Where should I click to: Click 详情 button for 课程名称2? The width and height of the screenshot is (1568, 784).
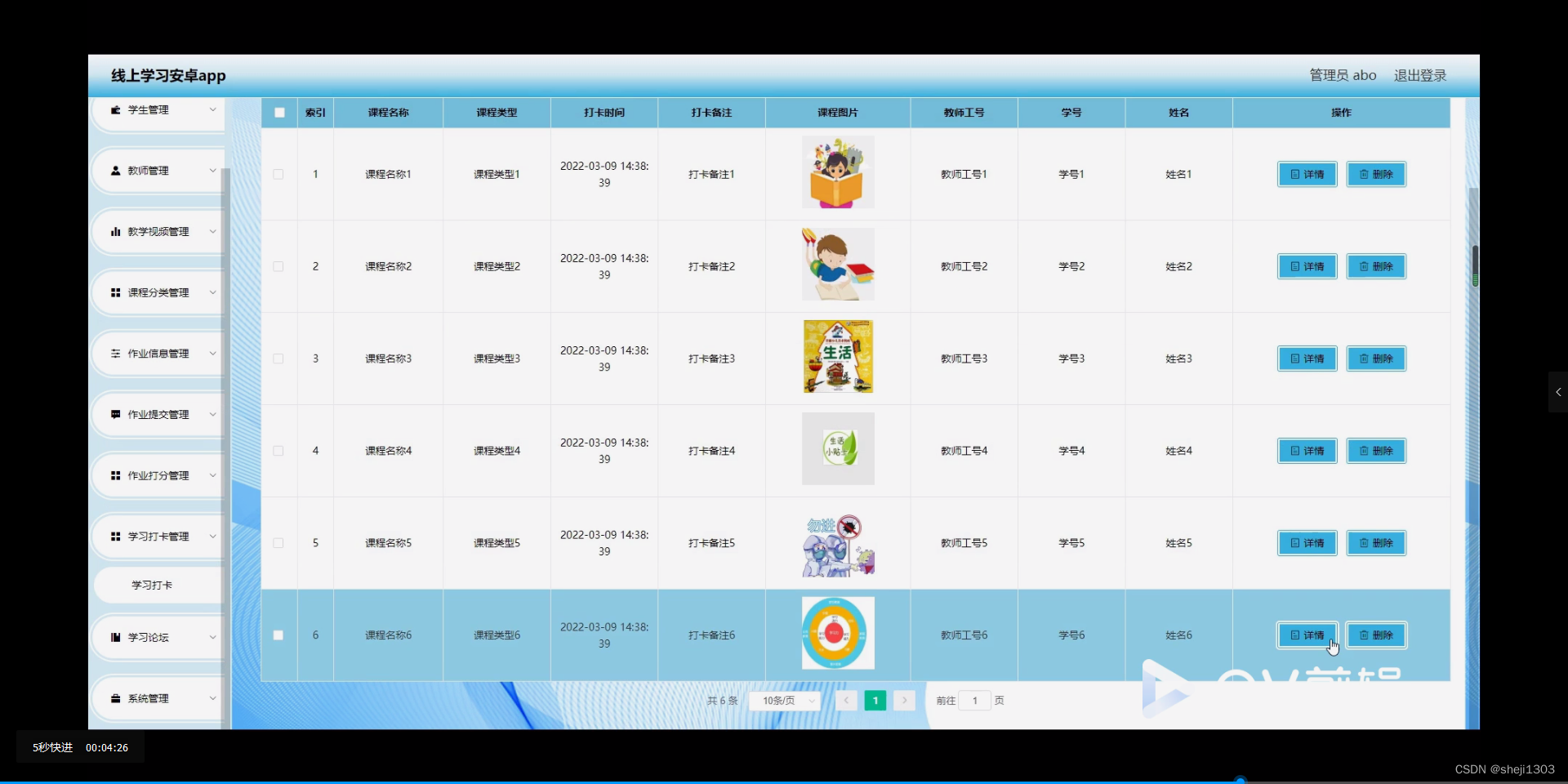(1307, 266)
